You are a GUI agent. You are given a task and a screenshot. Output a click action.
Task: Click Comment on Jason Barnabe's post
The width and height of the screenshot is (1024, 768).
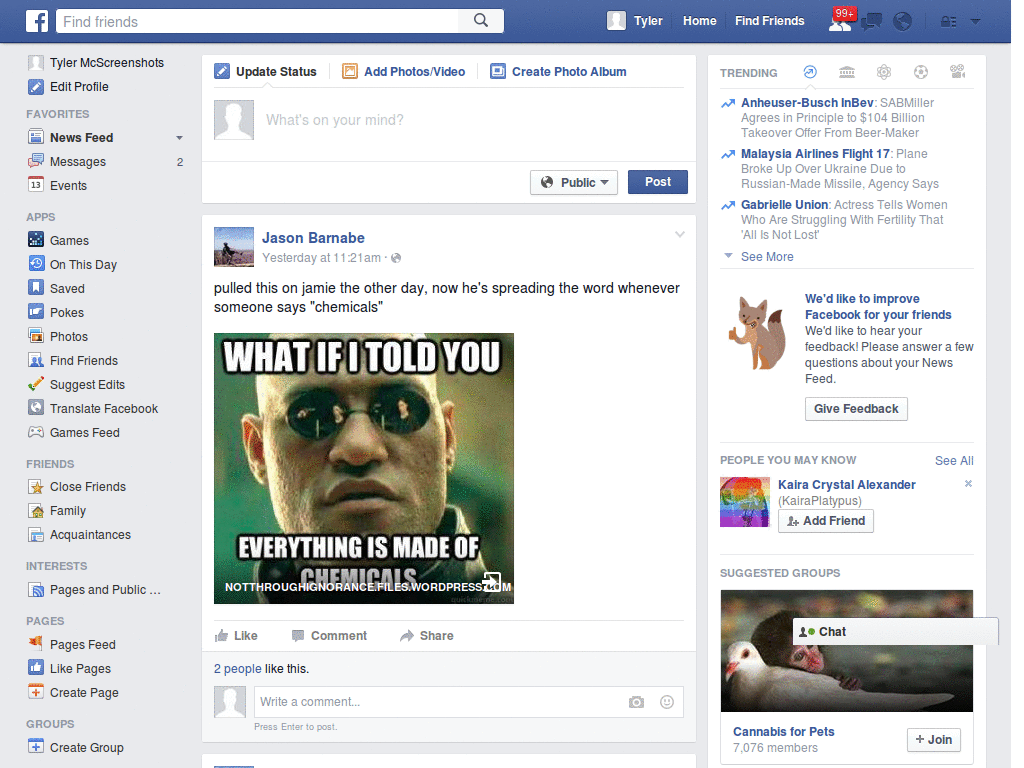point(329,635)
